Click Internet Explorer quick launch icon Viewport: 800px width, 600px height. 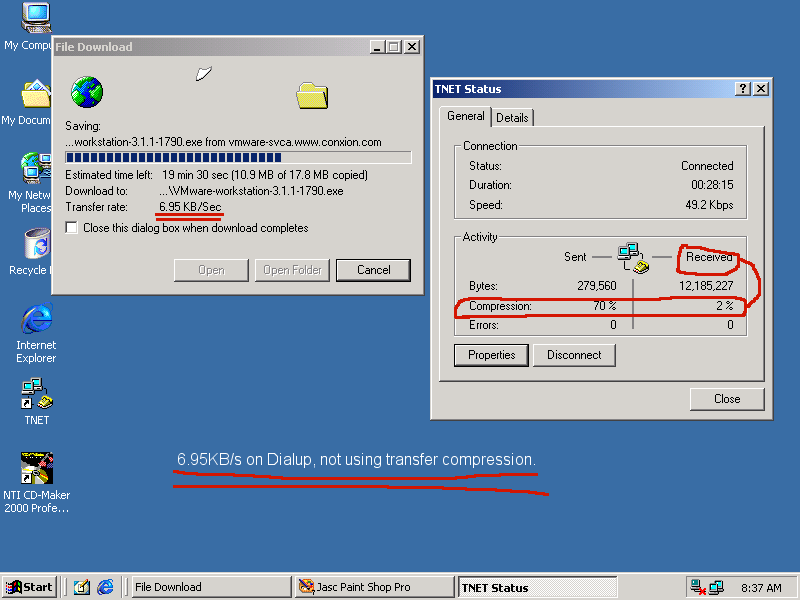pyautogui.click(x=105, y=587)
